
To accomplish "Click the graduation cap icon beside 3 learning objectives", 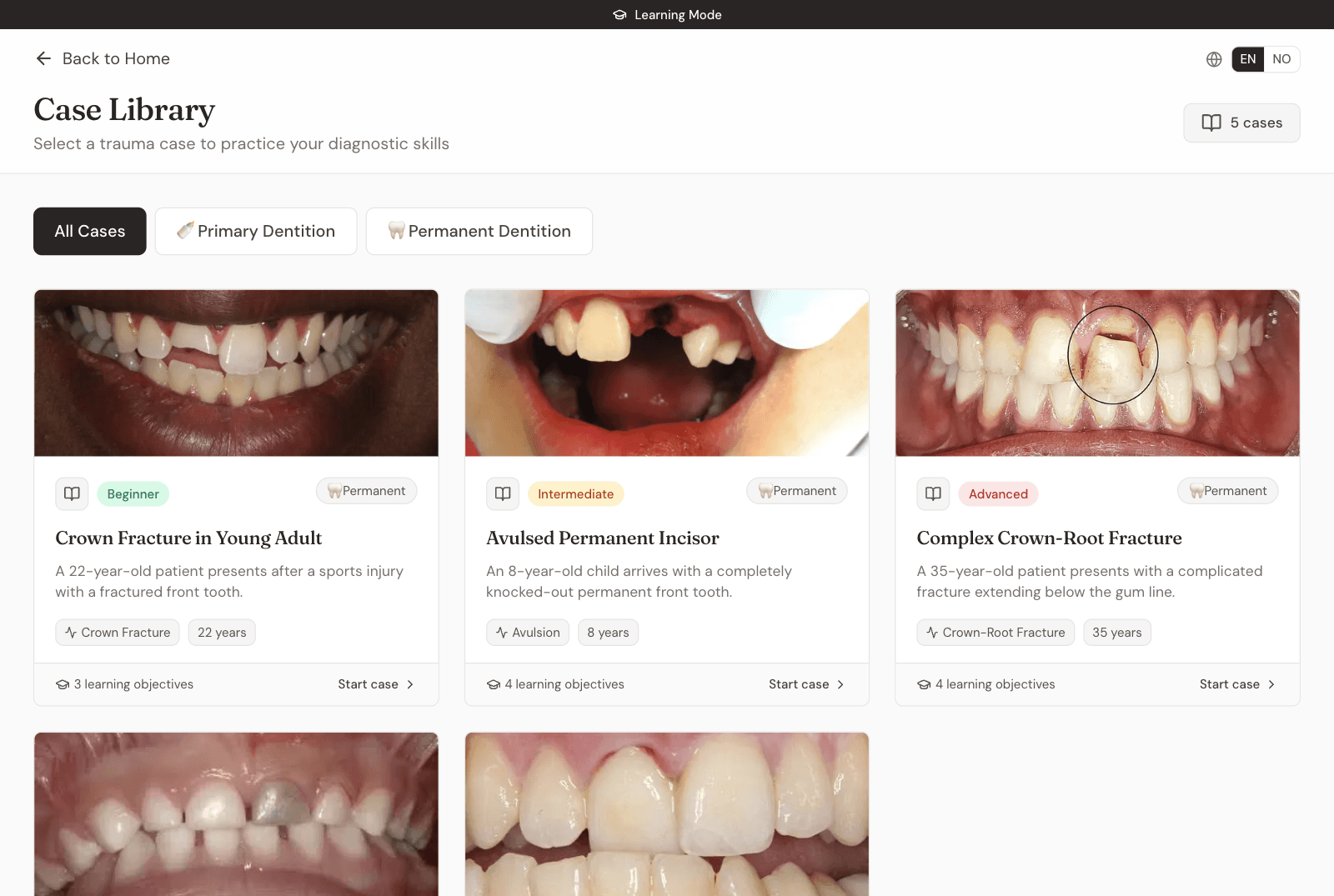I will pos(63,684).
